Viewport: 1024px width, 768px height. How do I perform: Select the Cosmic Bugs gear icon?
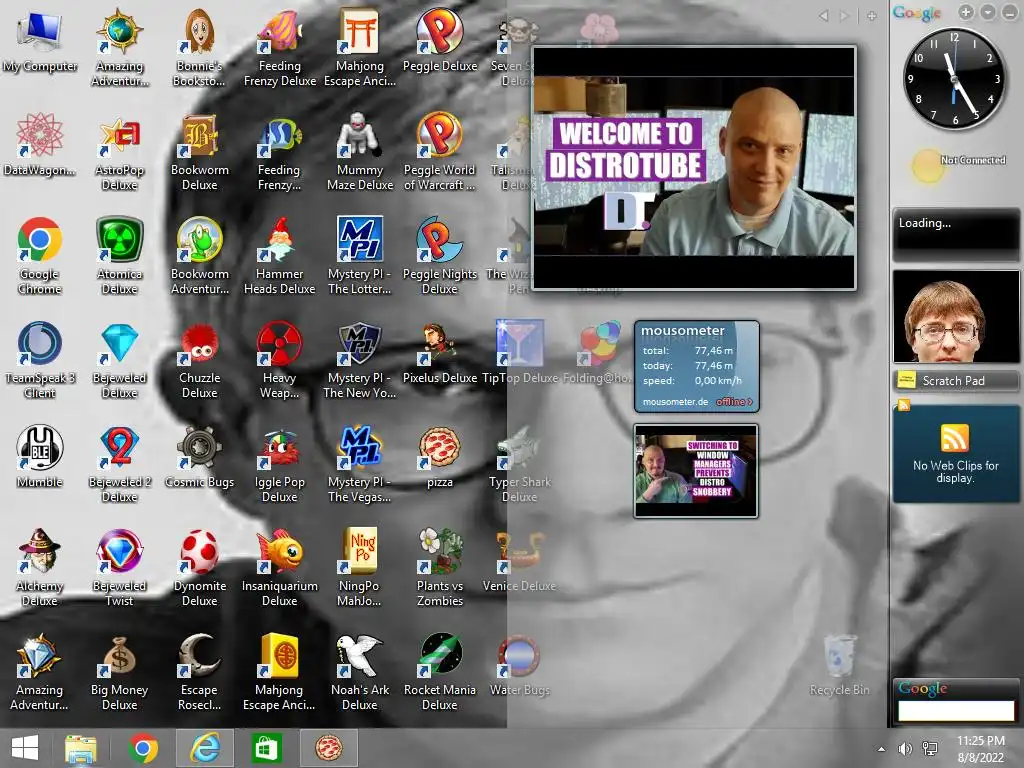199,447
